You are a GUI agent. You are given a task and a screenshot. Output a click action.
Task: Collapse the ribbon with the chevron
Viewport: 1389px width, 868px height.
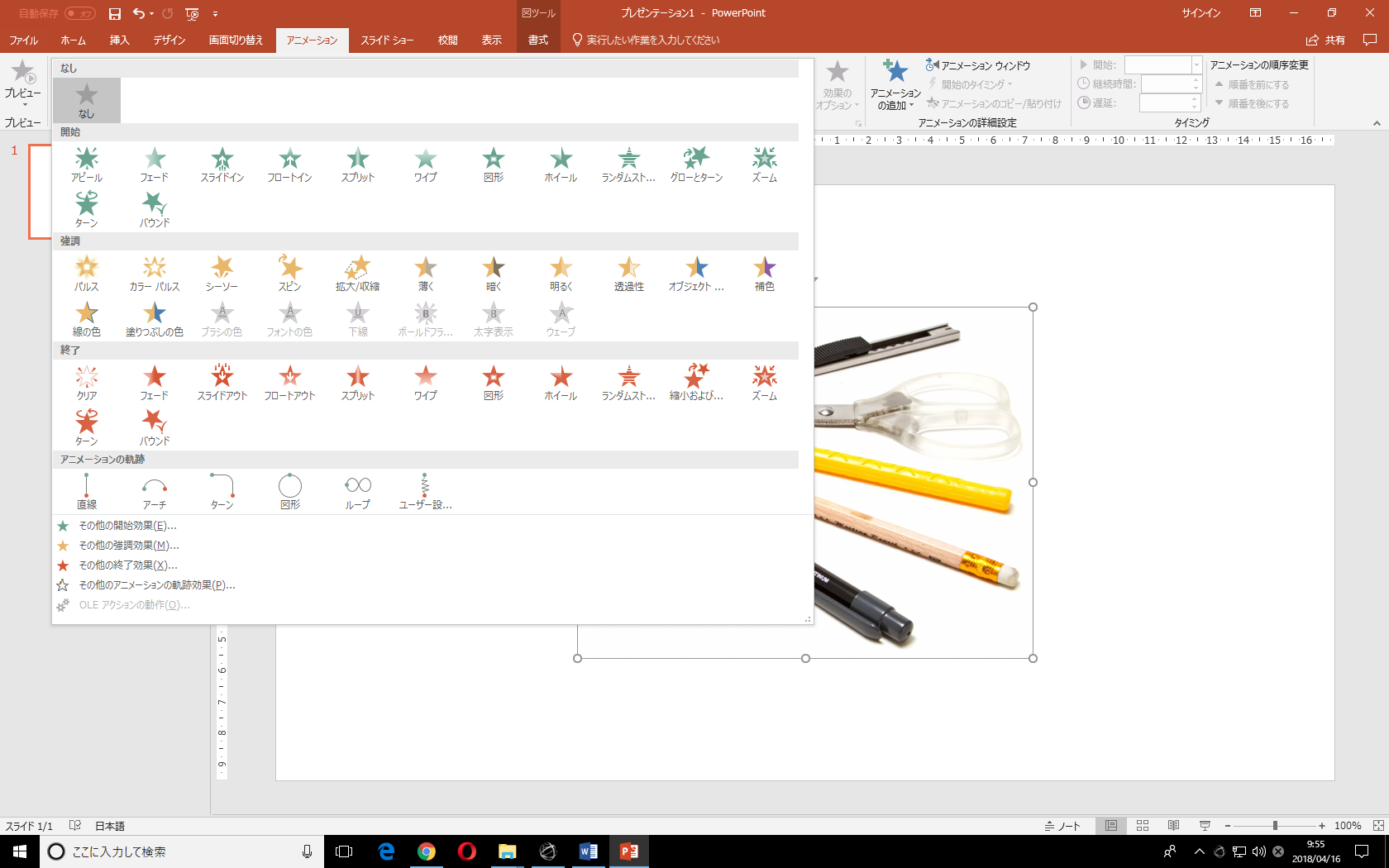coord(1377,123)
